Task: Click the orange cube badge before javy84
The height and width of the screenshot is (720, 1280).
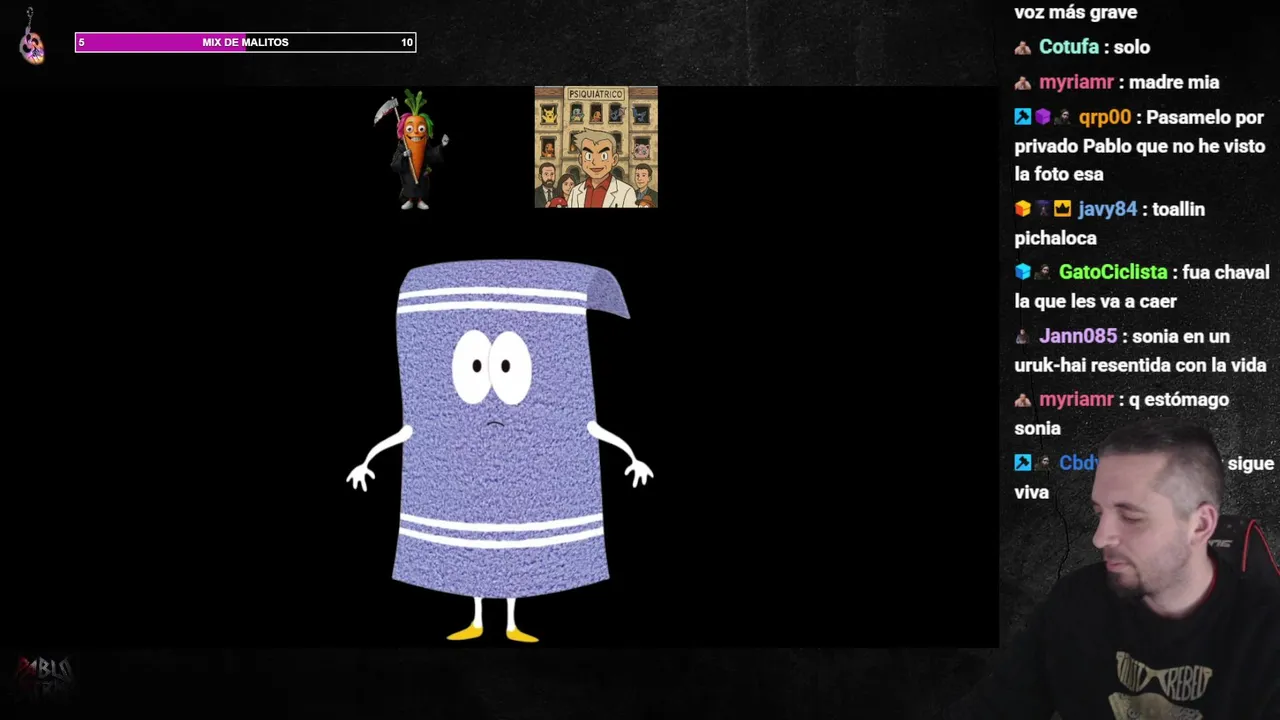Action: pos(1022,209)
